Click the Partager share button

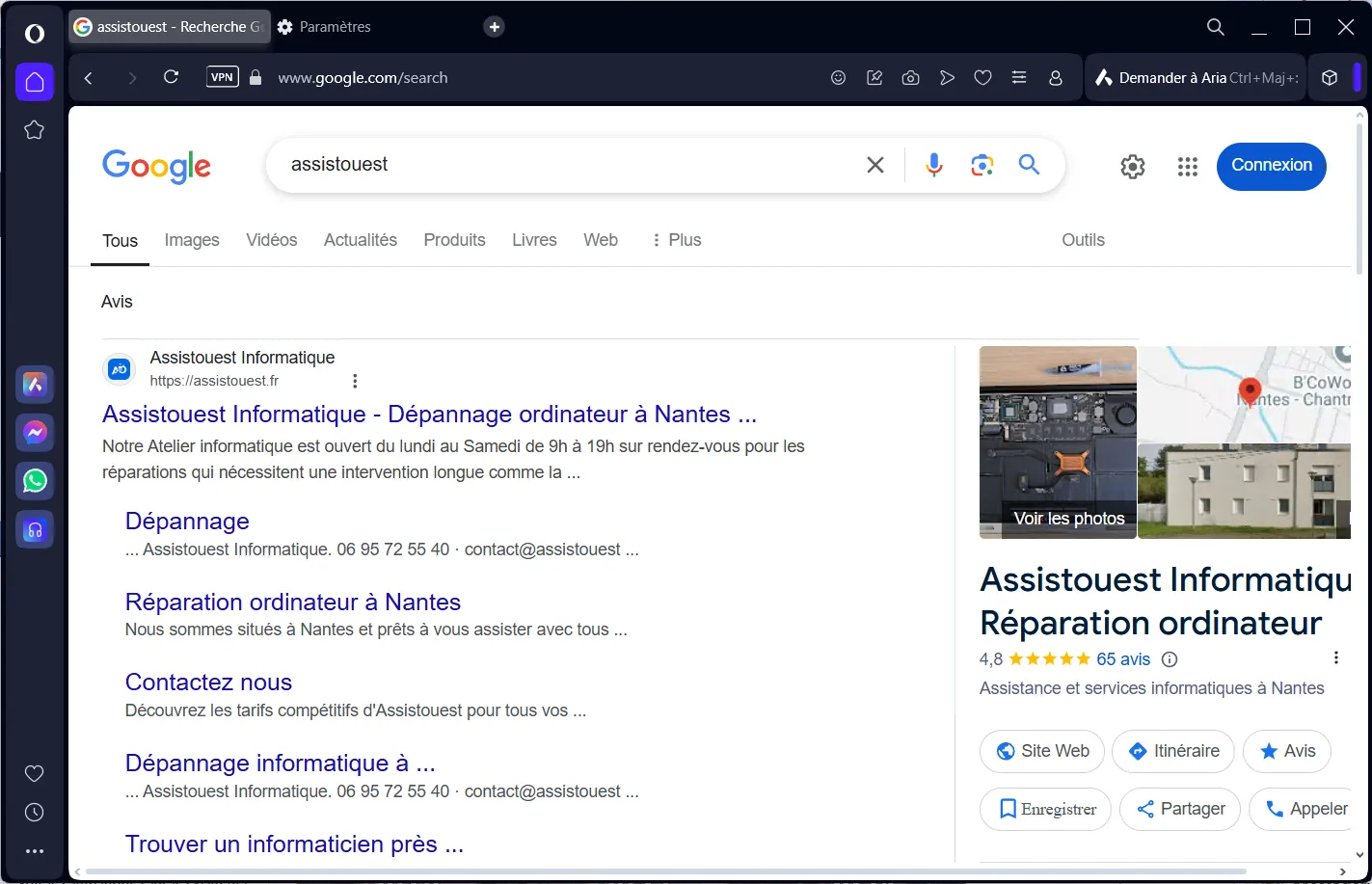coord(1180,809)
